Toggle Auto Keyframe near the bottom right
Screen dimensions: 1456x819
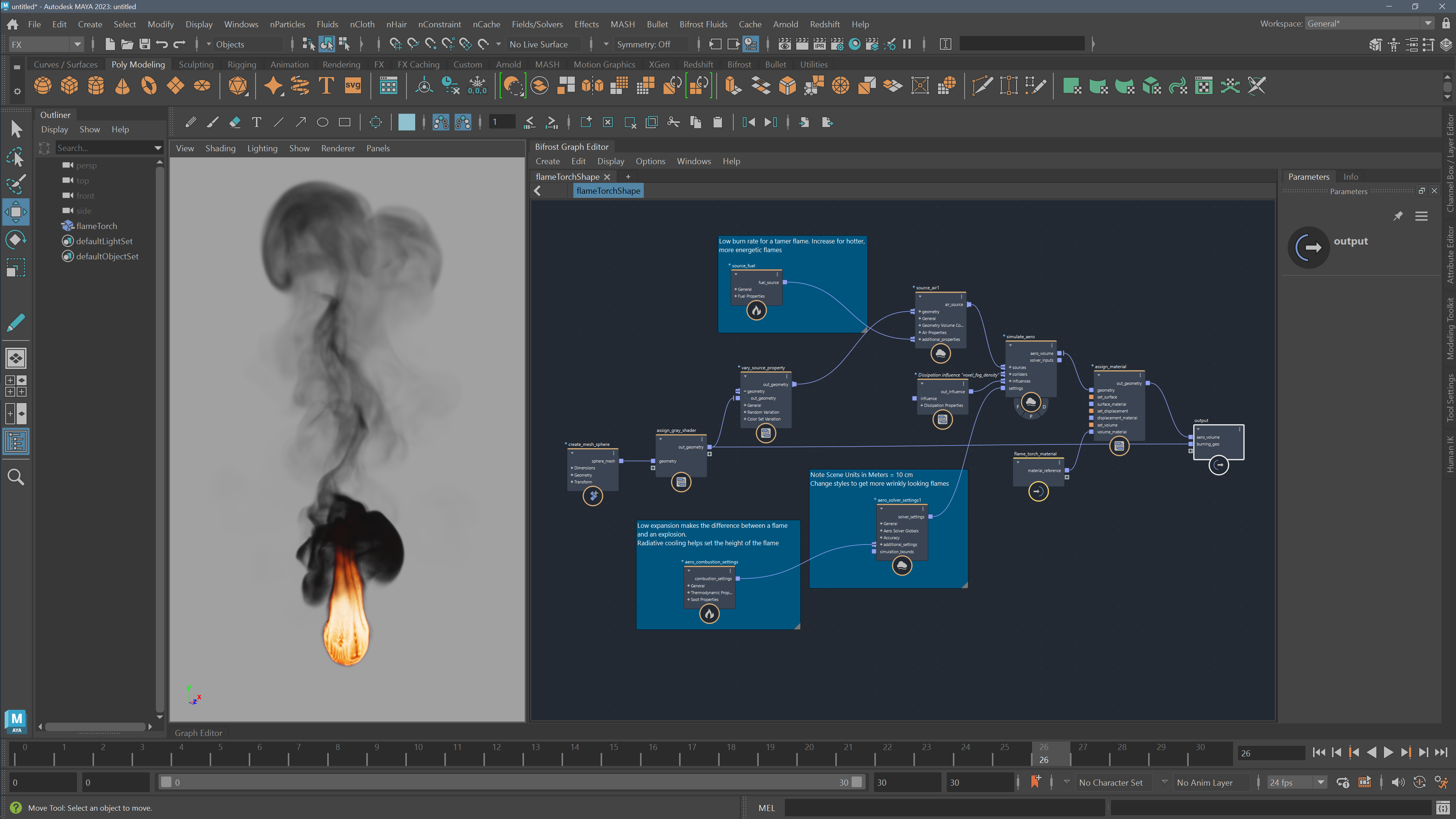coord(1419,782)
